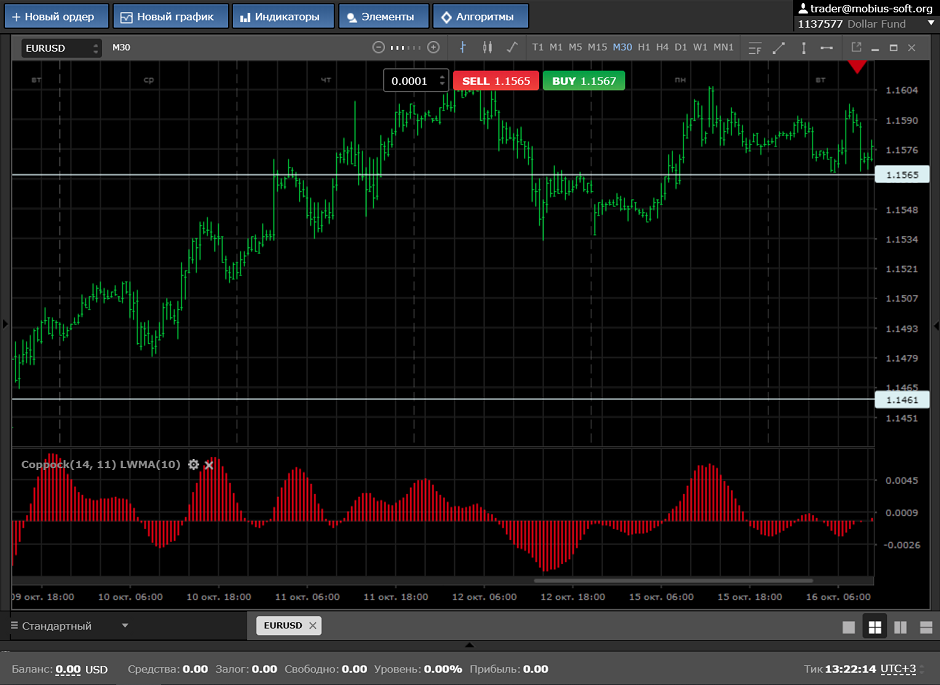
Task: Change the UTC+3 timezone
Action: click(898, 669)
